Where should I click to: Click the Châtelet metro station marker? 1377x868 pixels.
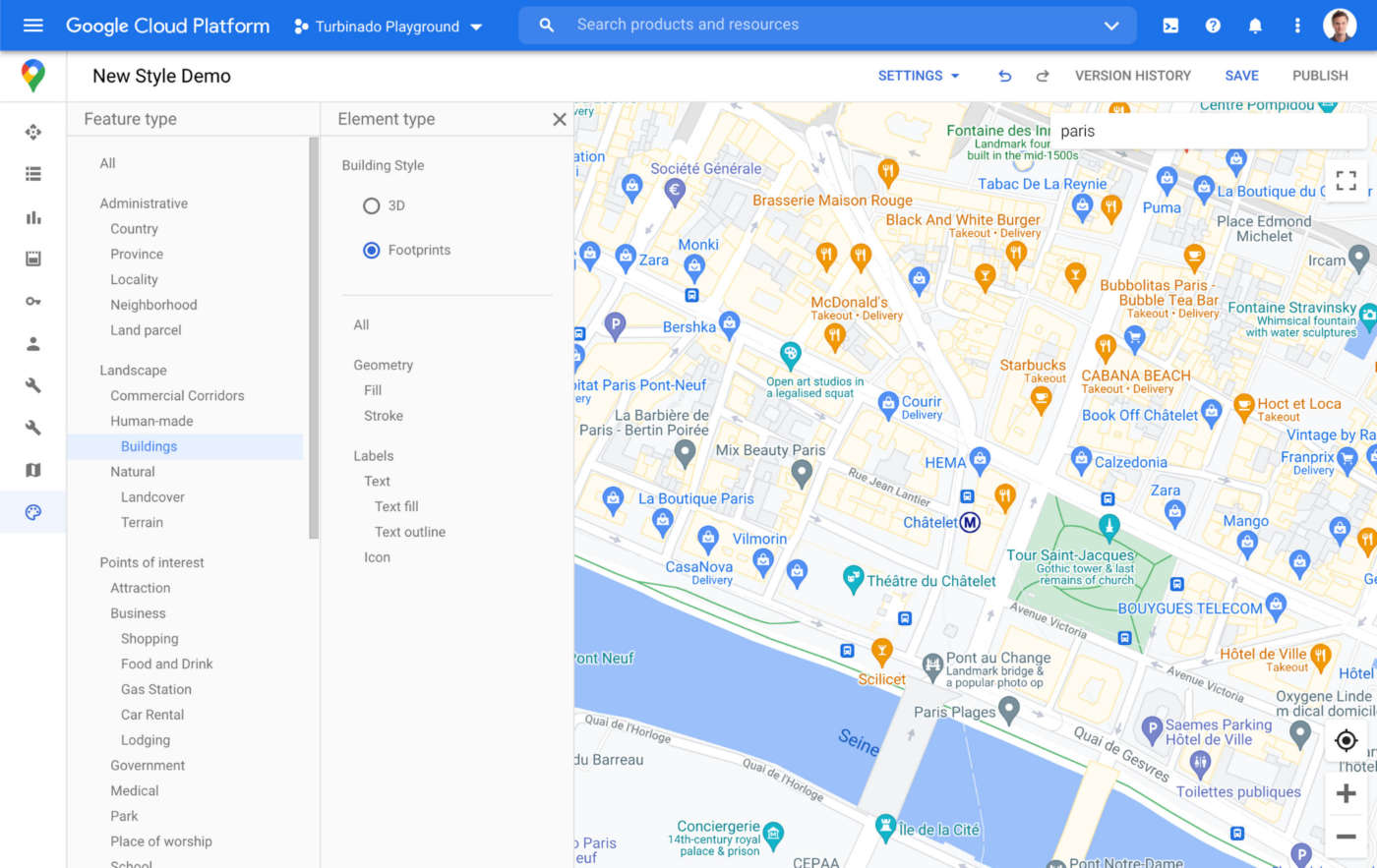coord(970,523)
